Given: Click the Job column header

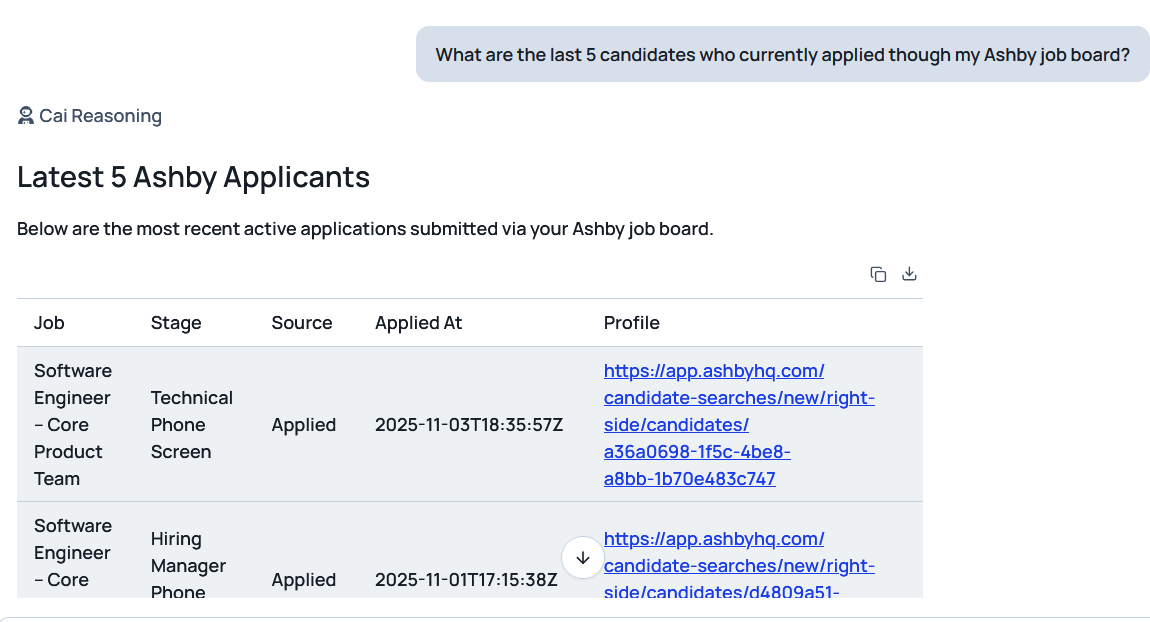Looking at the screenshot, I should point(49,323).
